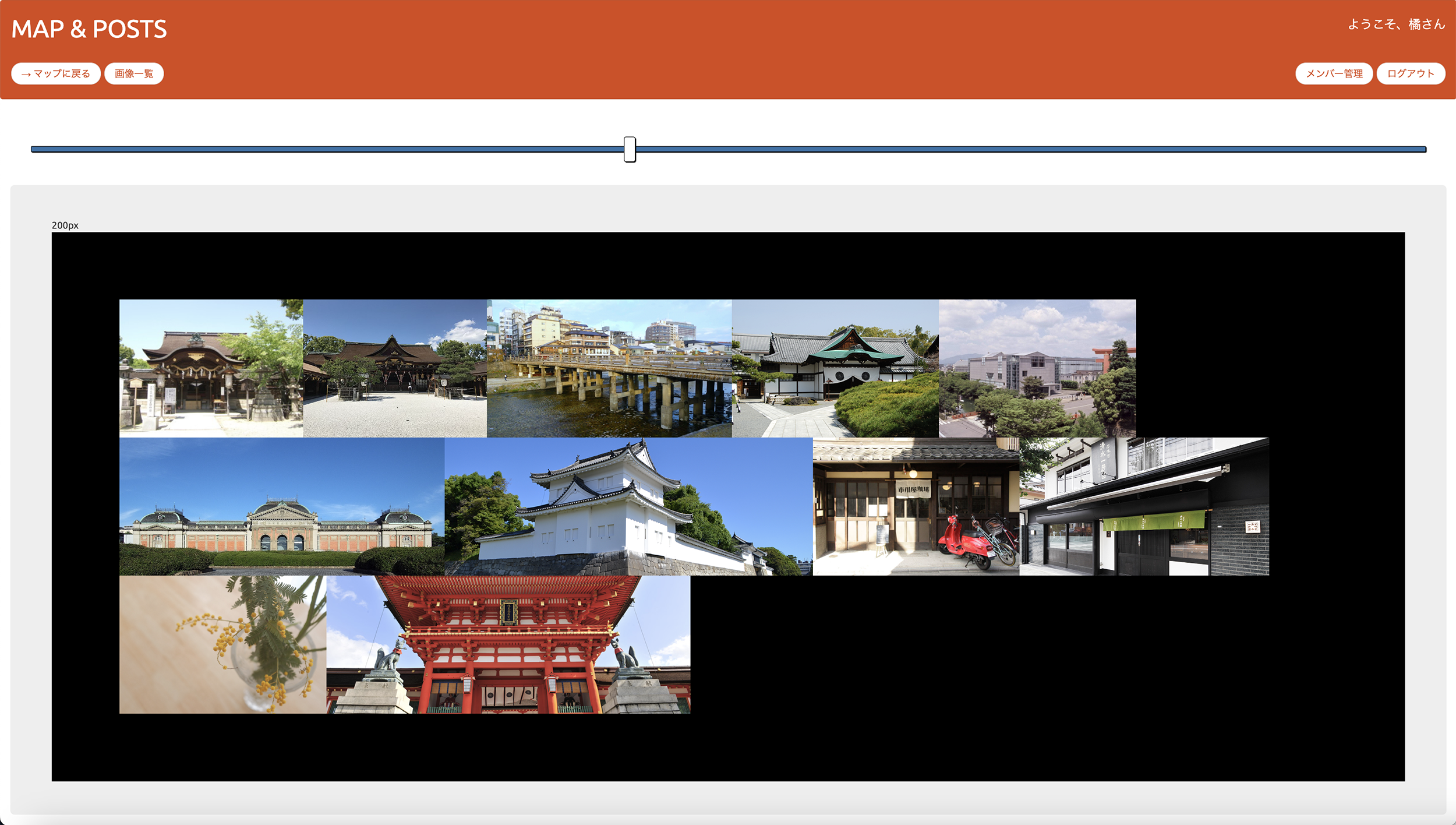Open the 画像一覧 page
This screenshot has width=1456, height=825.
pyautogui.click(x=133, y=73)
